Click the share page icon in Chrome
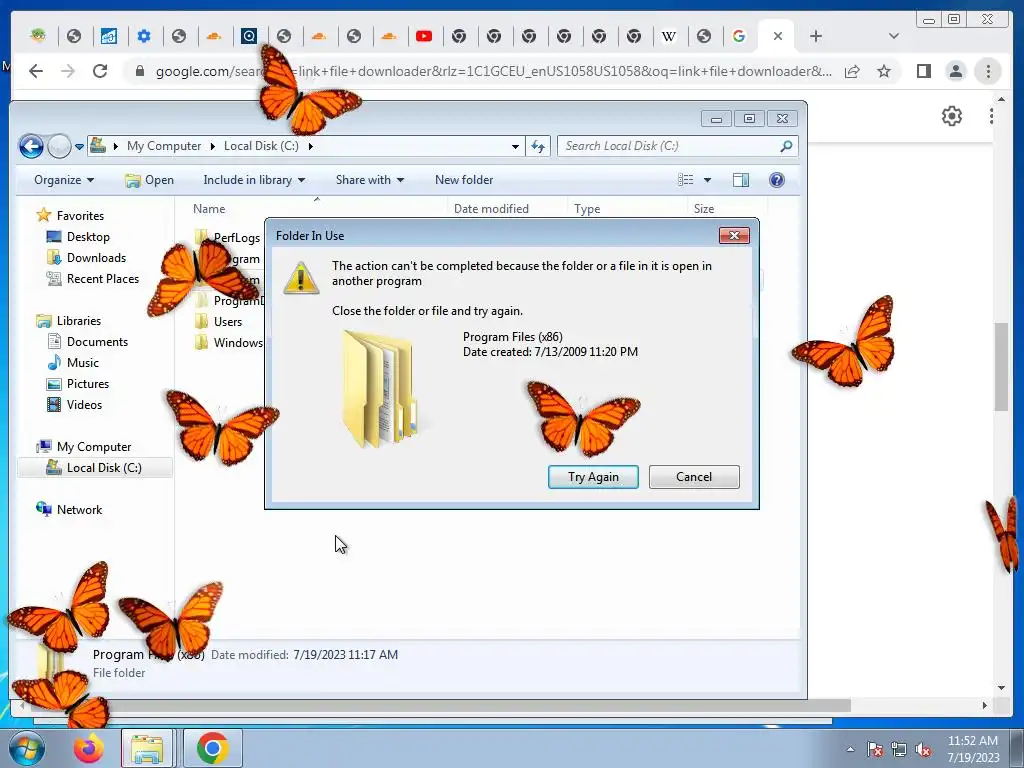Image resolution: width=1024 pixels, height=768 pixels. pos(852,71)
